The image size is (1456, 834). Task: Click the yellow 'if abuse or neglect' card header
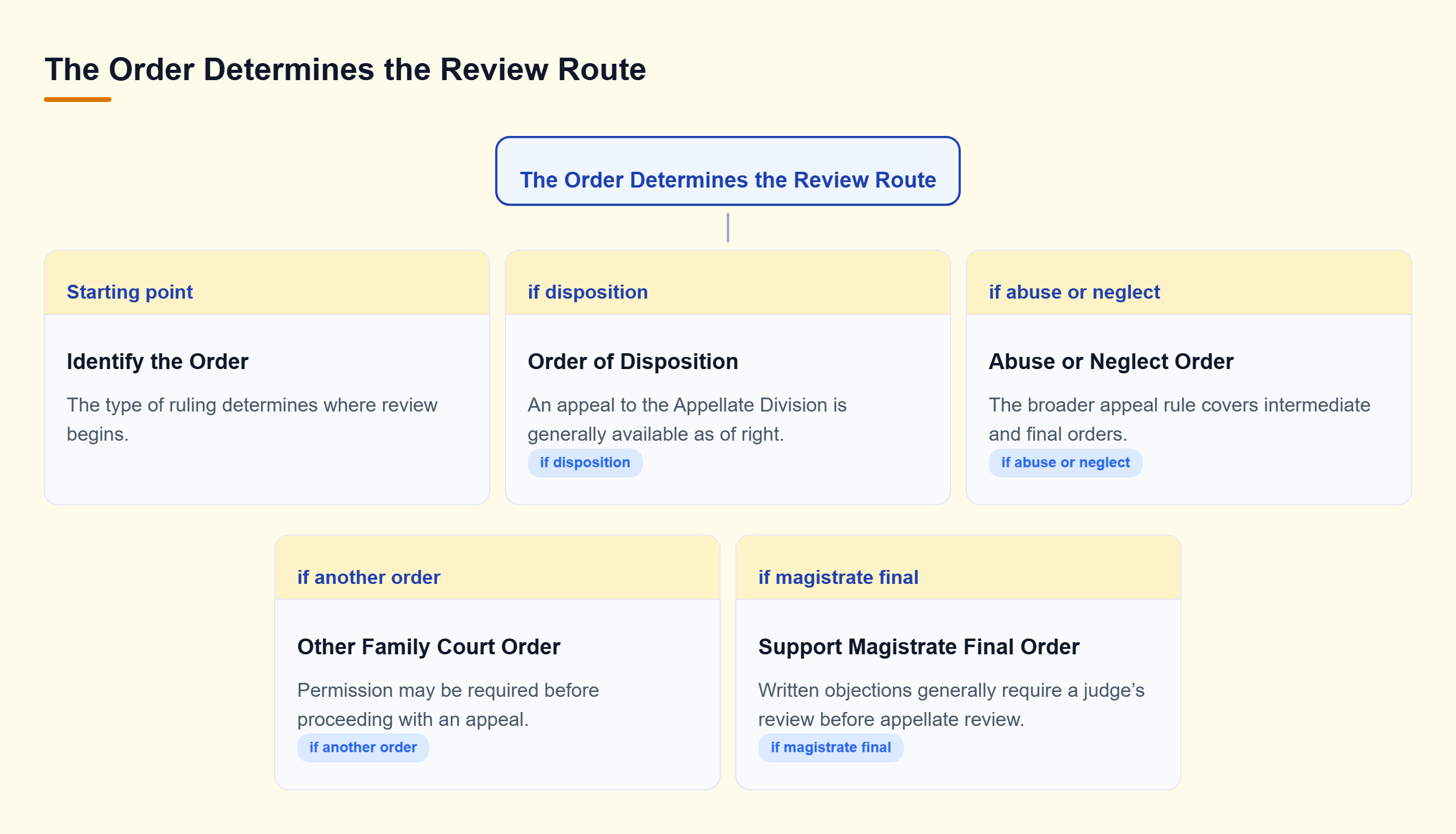(1189, 283)
